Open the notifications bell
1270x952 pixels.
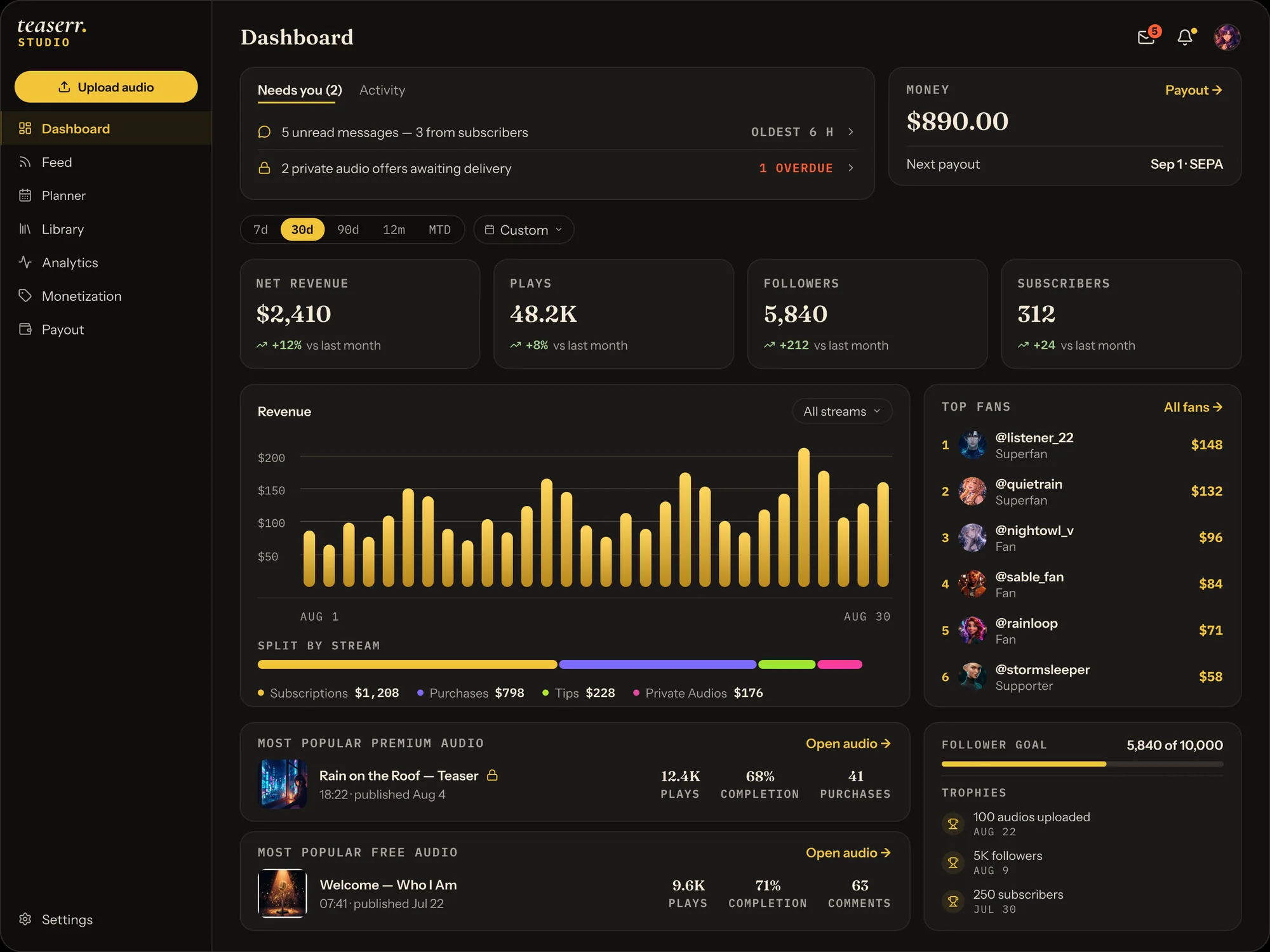tap(1185, 37)
